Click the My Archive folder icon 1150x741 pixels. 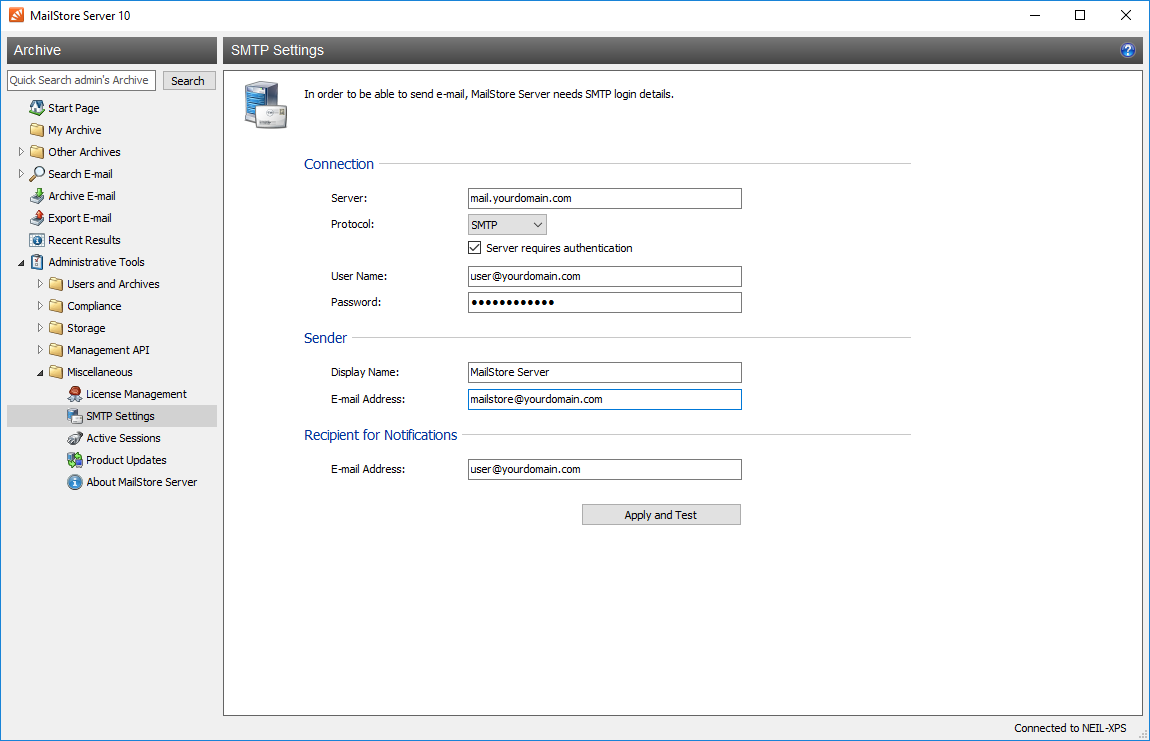point(37,130)
